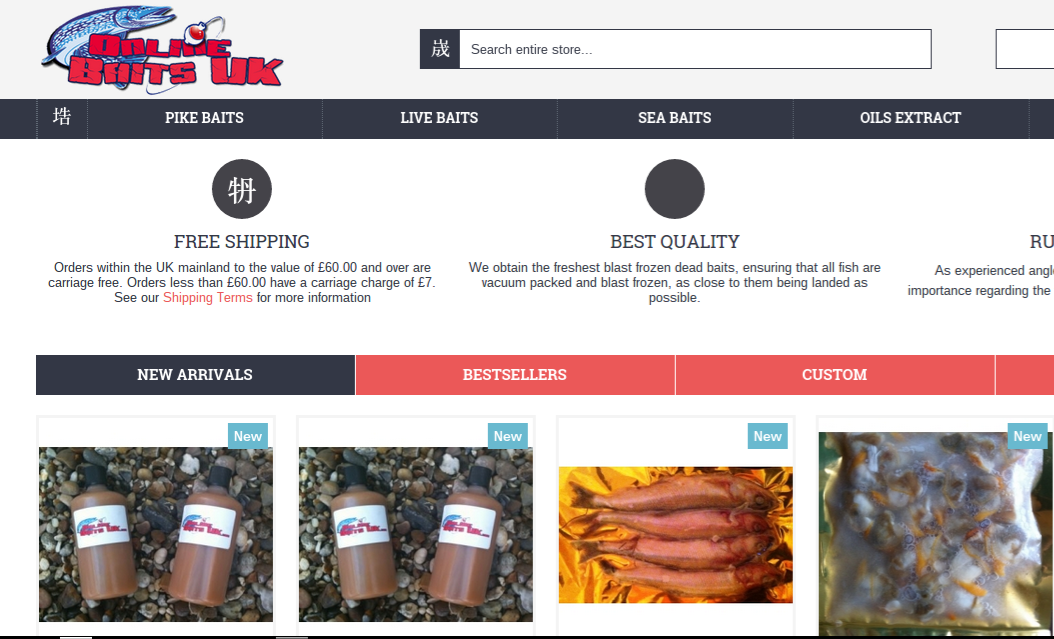
Task: Click the Free Shipping circle icon
Action: click(242, 189)
